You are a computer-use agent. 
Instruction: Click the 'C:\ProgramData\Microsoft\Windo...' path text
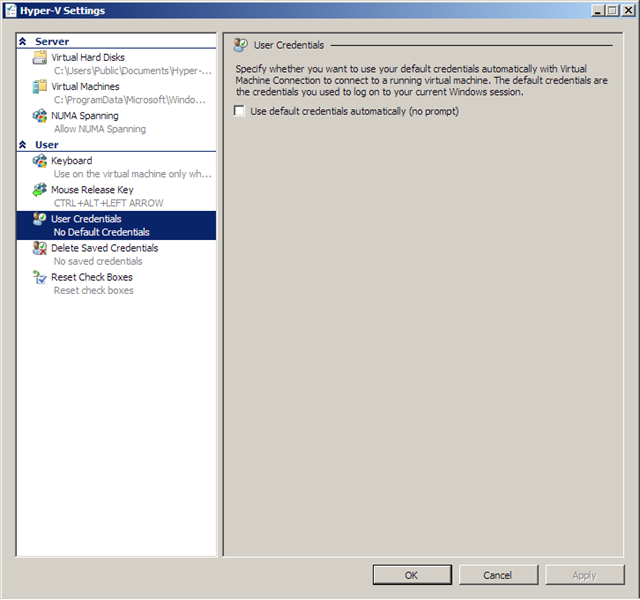[130, 100]
